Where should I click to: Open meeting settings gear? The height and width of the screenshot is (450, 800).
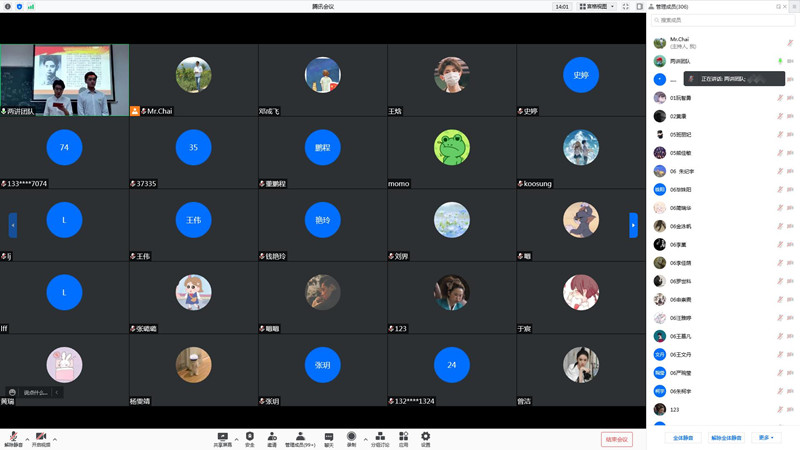[426, 439]
